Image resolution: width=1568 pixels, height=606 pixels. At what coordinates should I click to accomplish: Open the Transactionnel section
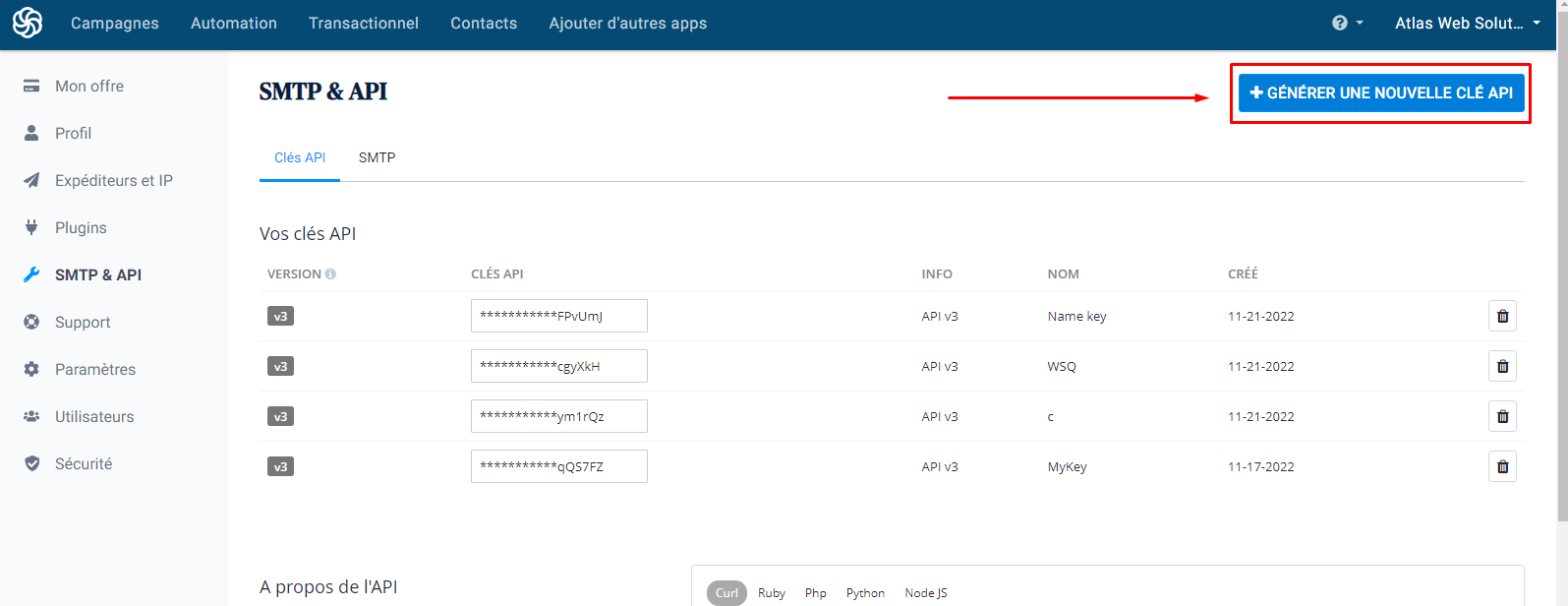pos(364,23)
